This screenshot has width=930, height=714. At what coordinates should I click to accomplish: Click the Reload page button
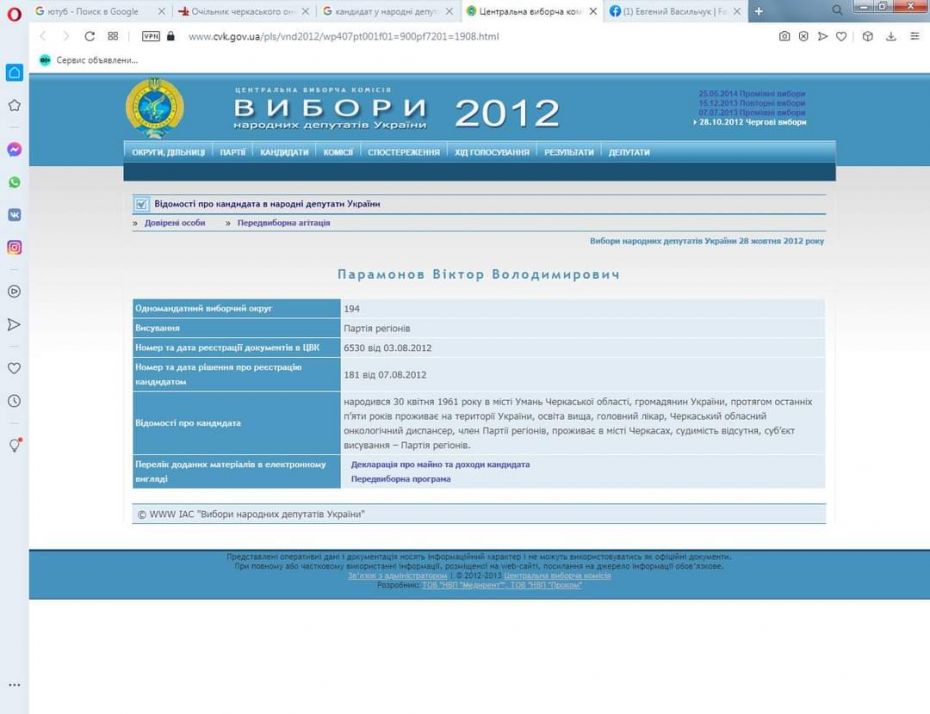[90, 36]
